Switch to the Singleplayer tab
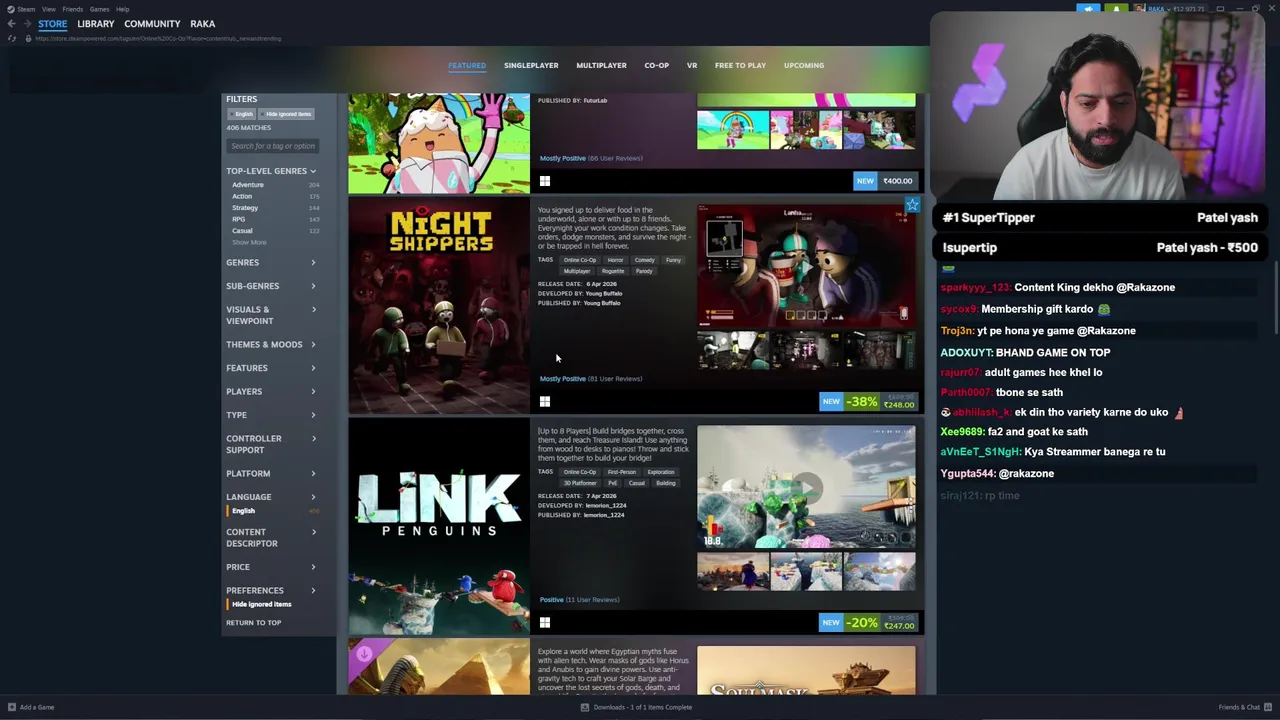Viewport: 1280px width, 720px height. click(x=531, y=65)
